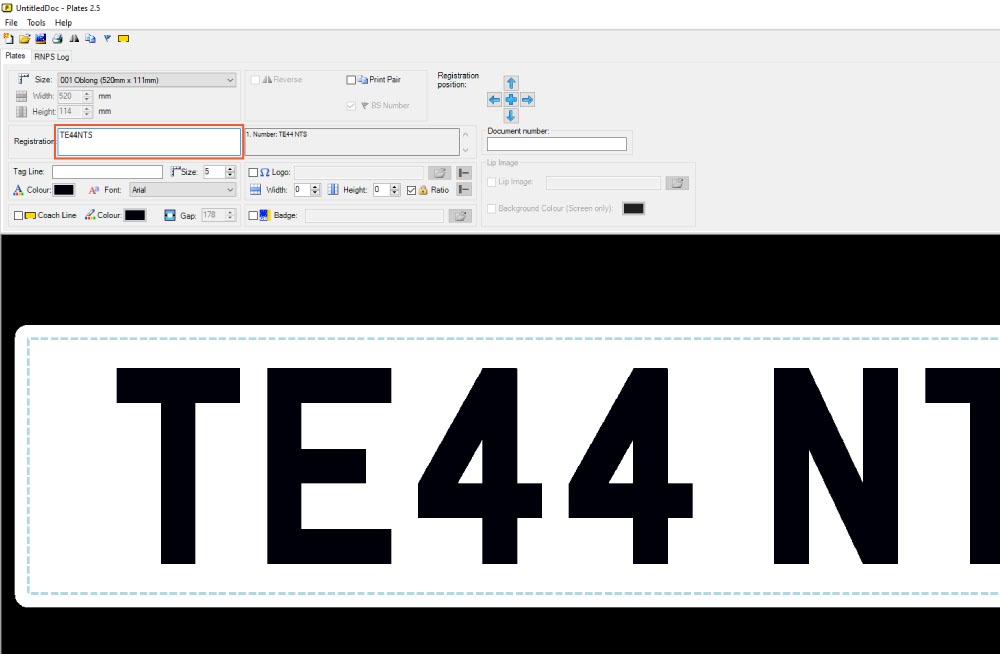Click the Badge file path field
The height and width of the screenshot is (654, 1000).
[374, 216]
